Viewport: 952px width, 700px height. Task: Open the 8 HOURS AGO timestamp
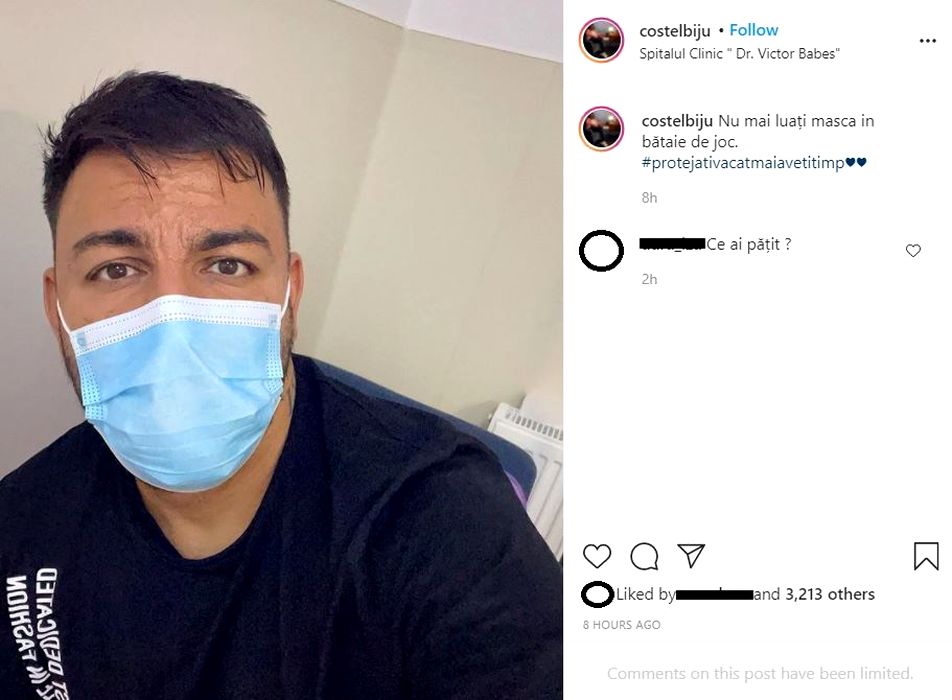click(x=622, y=625)
